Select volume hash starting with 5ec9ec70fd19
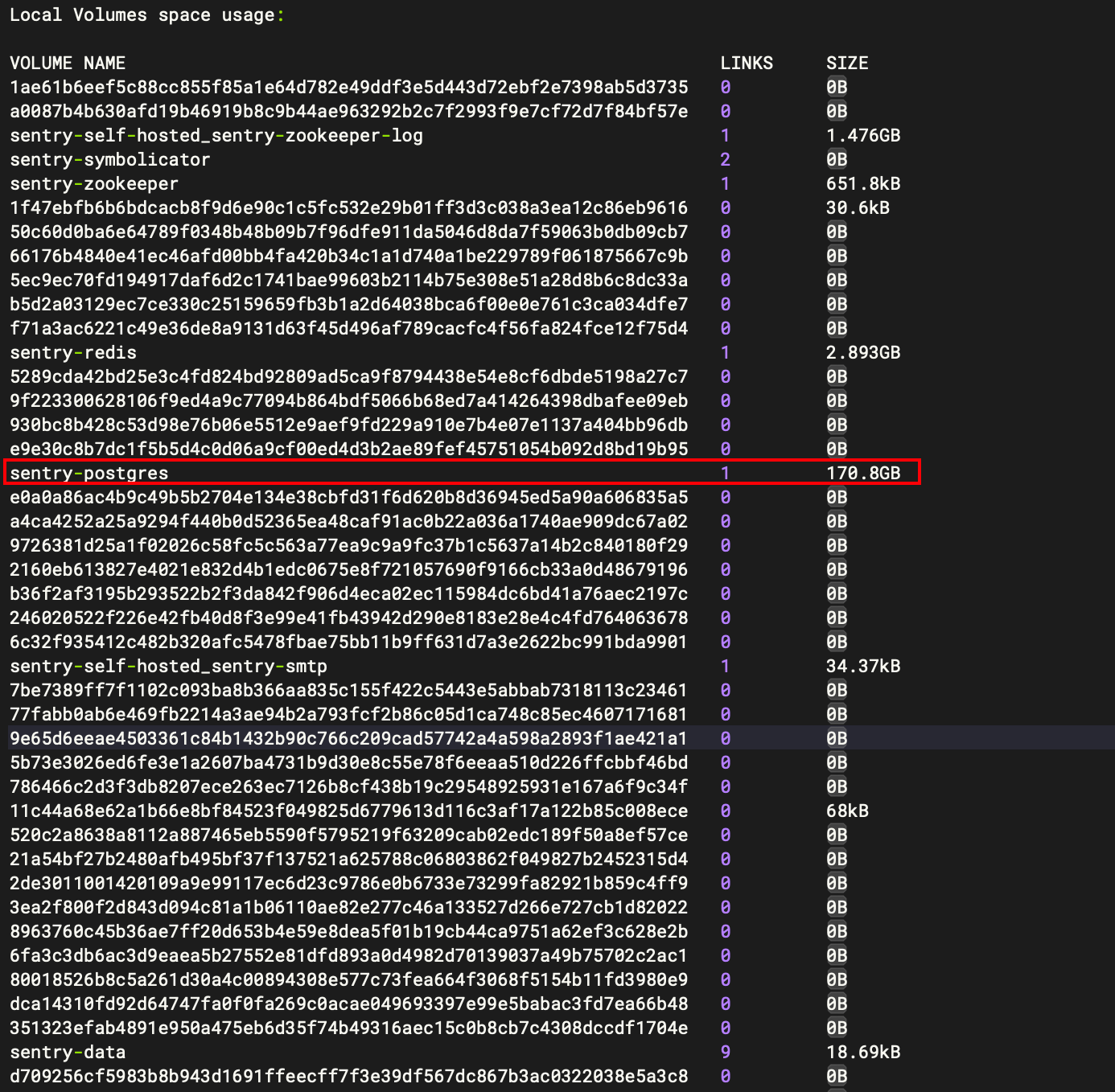The height and width of the screenshot is (1092, 1115). click(x=349, y=280)
